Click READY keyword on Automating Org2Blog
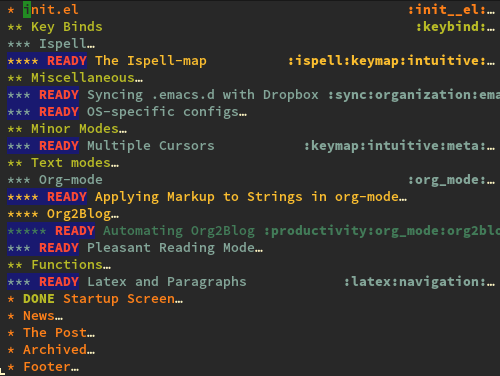 [x=75, y=231]
